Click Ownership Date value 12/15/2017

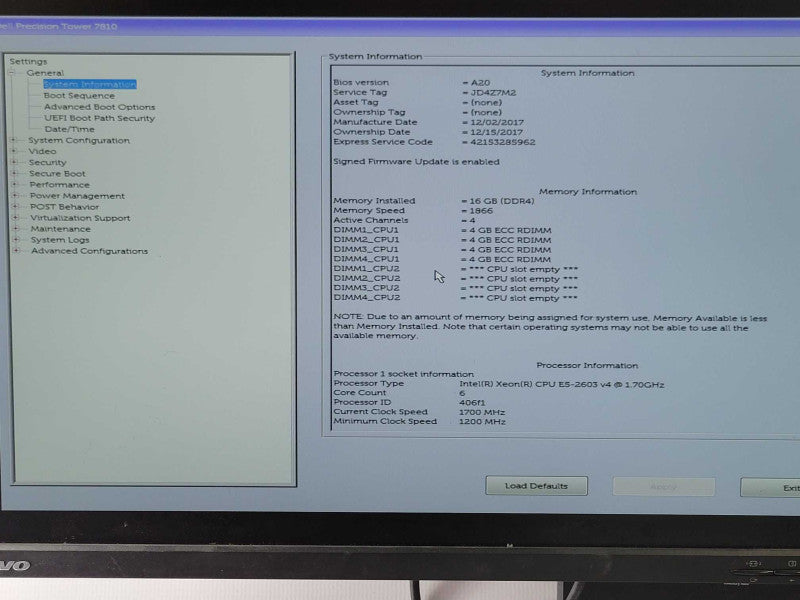point(496,132)
